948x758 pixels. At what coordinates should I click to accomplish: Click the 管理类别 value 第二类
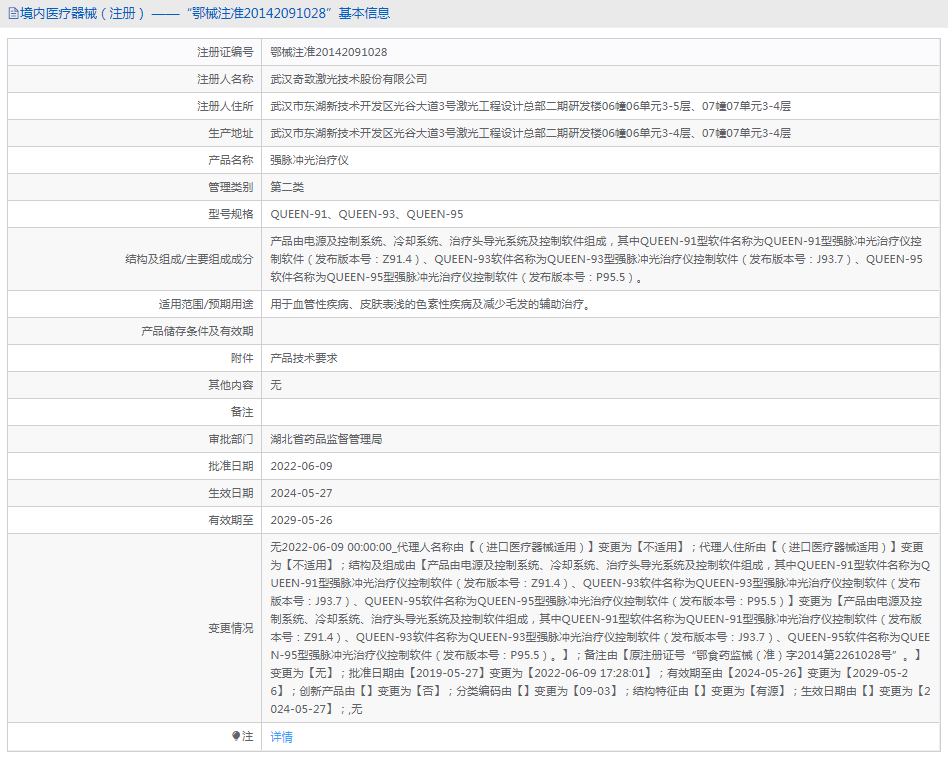287,187
